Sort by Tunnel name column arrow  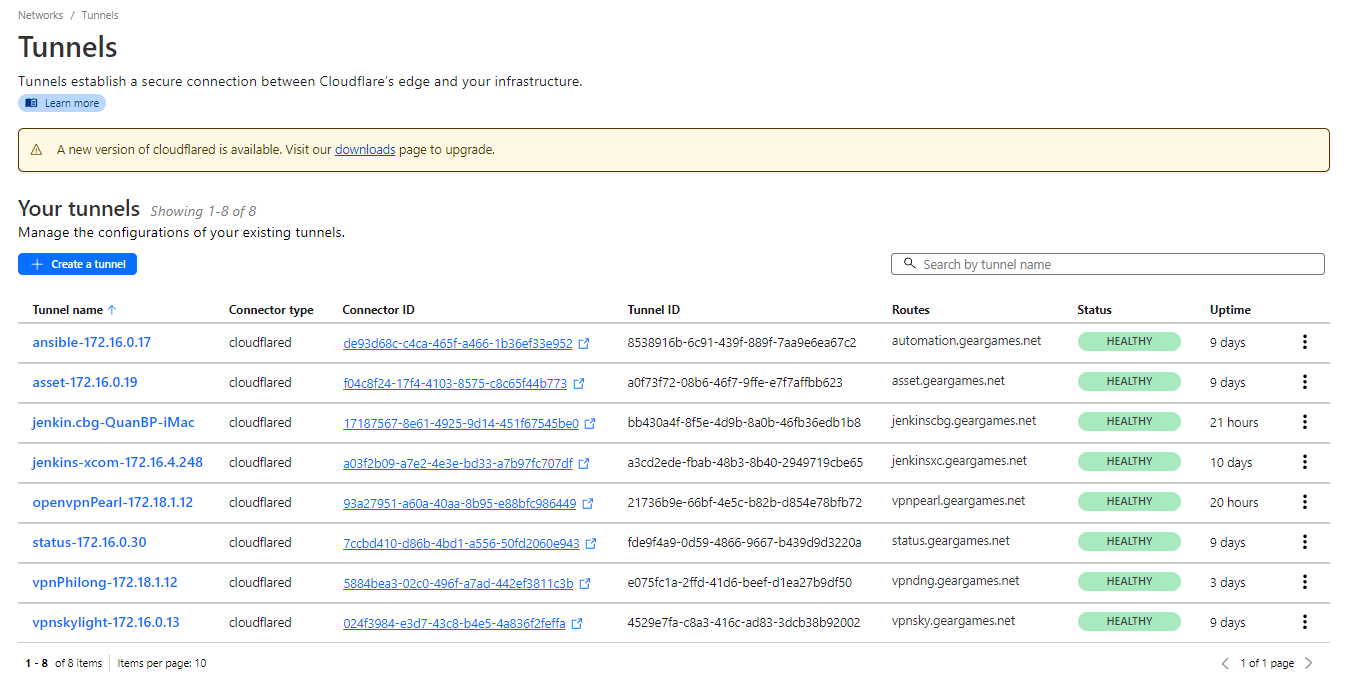112,310
